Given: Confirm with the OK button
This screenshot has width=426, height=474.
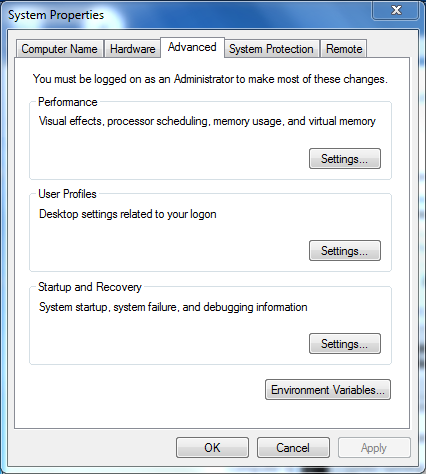Looking at the screenshot, I should tap(212, 448).
